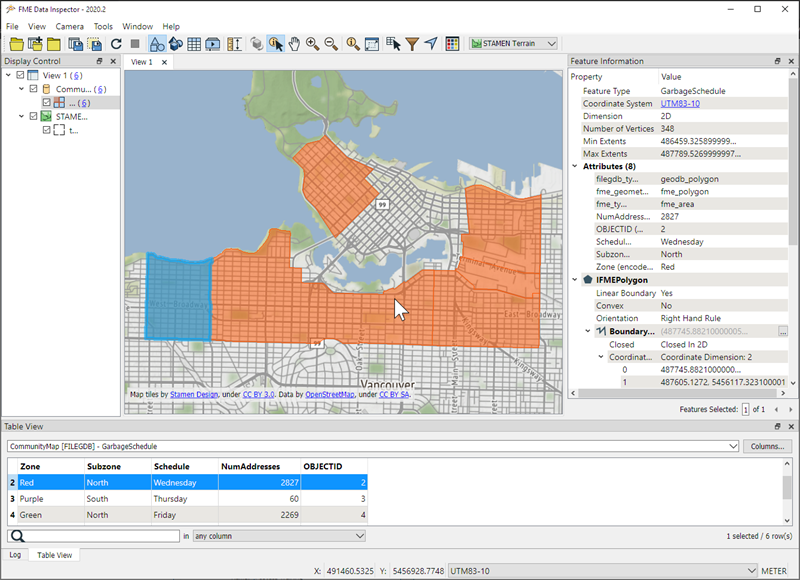The width and height of the screenshot is (800, 580).
Task: Refresh the view using the refresh arrow
Action: click(x=116, y=43)
